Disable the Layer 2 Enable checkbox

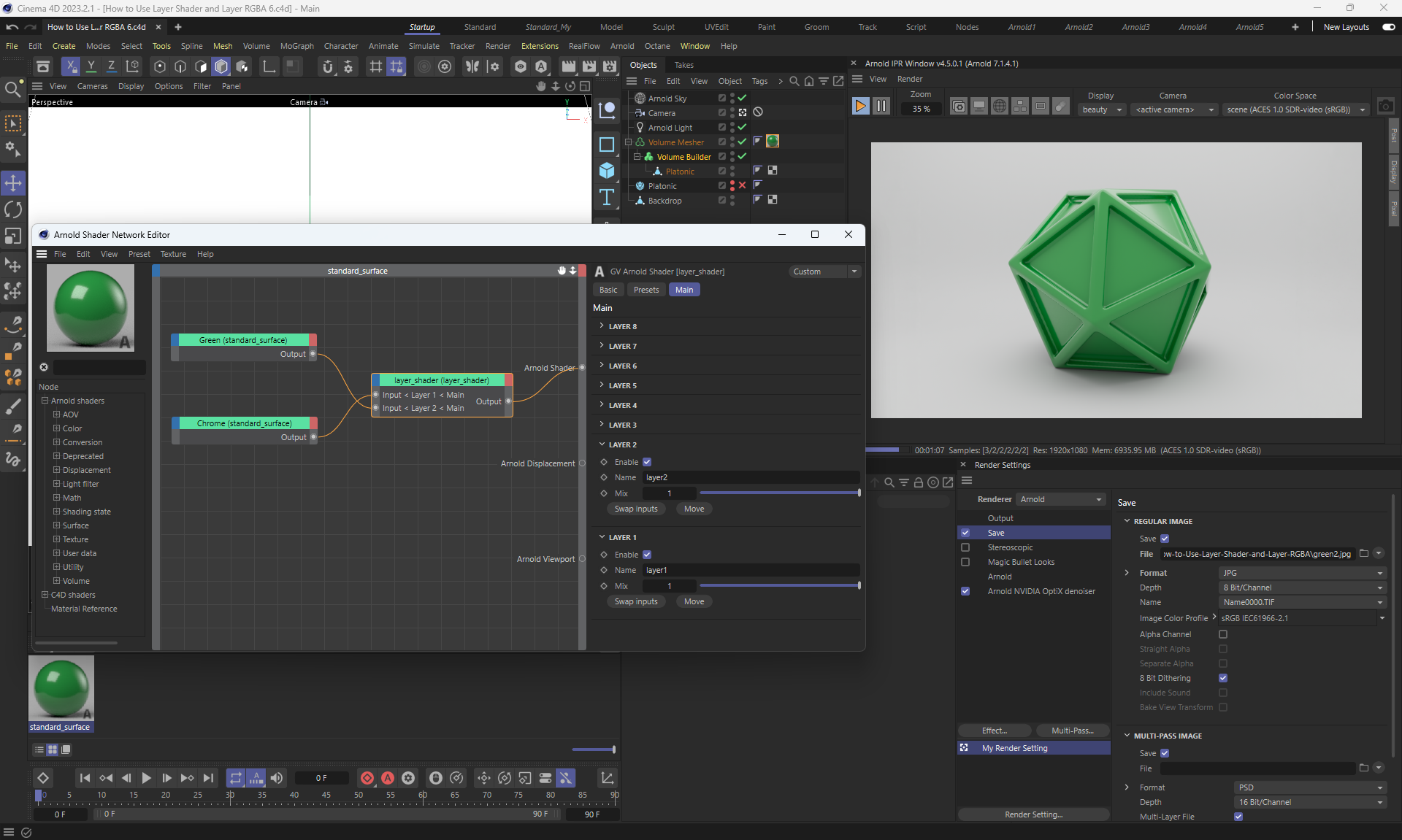[647, 462]
